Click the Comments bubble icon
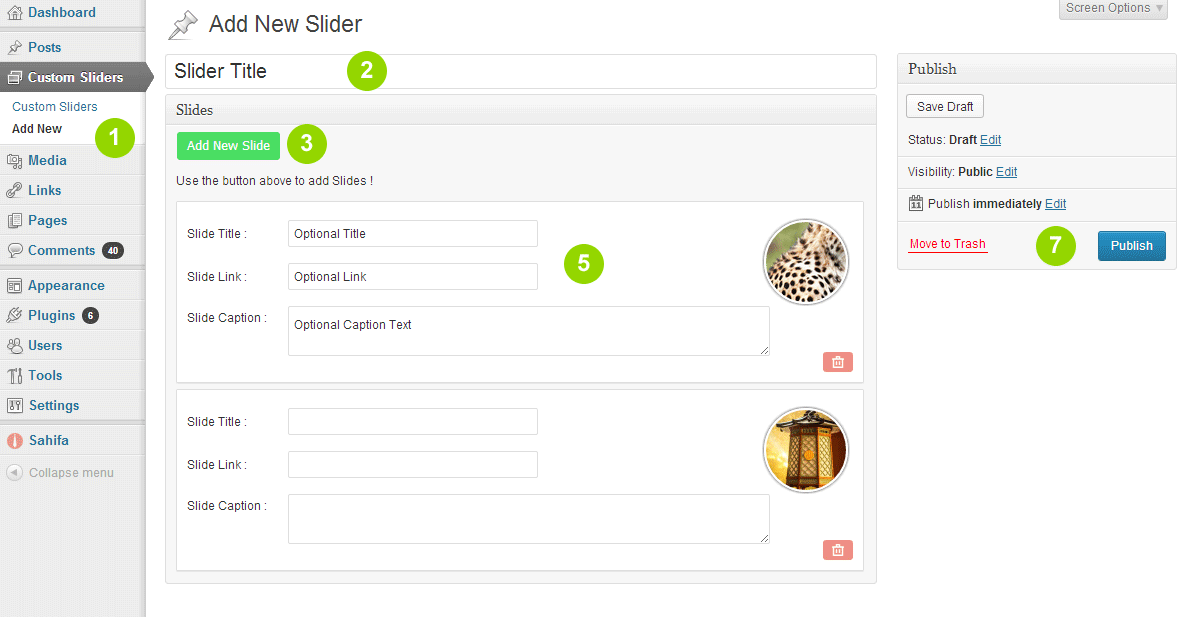This screenshot has height=617, width=1183. coord(14,250)
